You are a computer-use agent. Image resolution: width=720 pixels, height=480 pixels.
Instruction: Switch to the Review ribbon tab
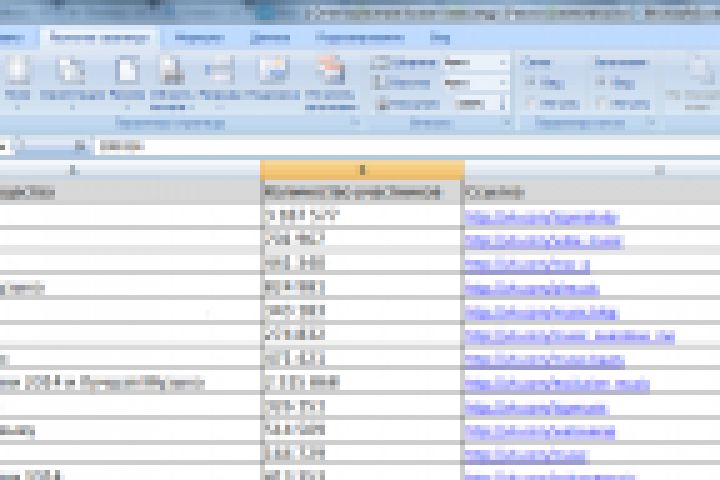point(360,38)
